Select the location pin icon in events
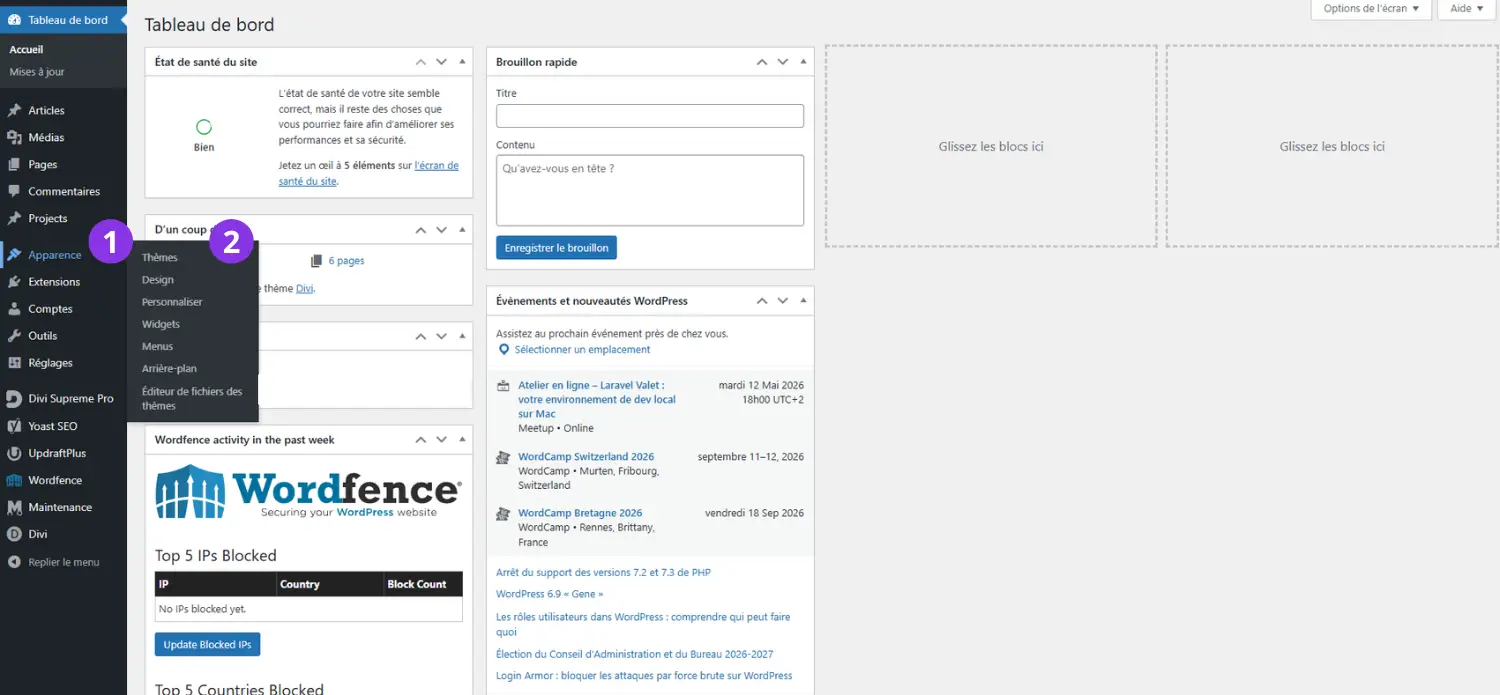The width and height of the screenshot is (1500, 695). [x=504, y=350]
